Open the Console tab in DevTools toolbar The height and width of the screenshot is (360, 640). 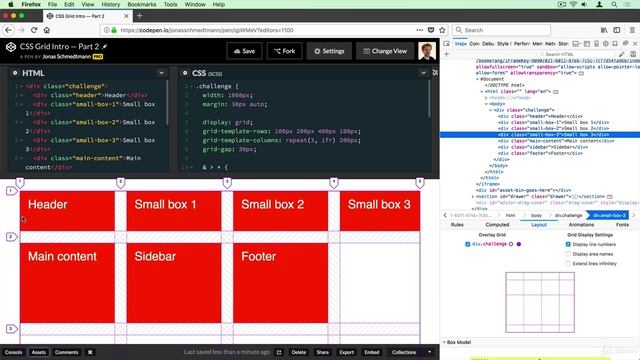(x=474, y=43)
